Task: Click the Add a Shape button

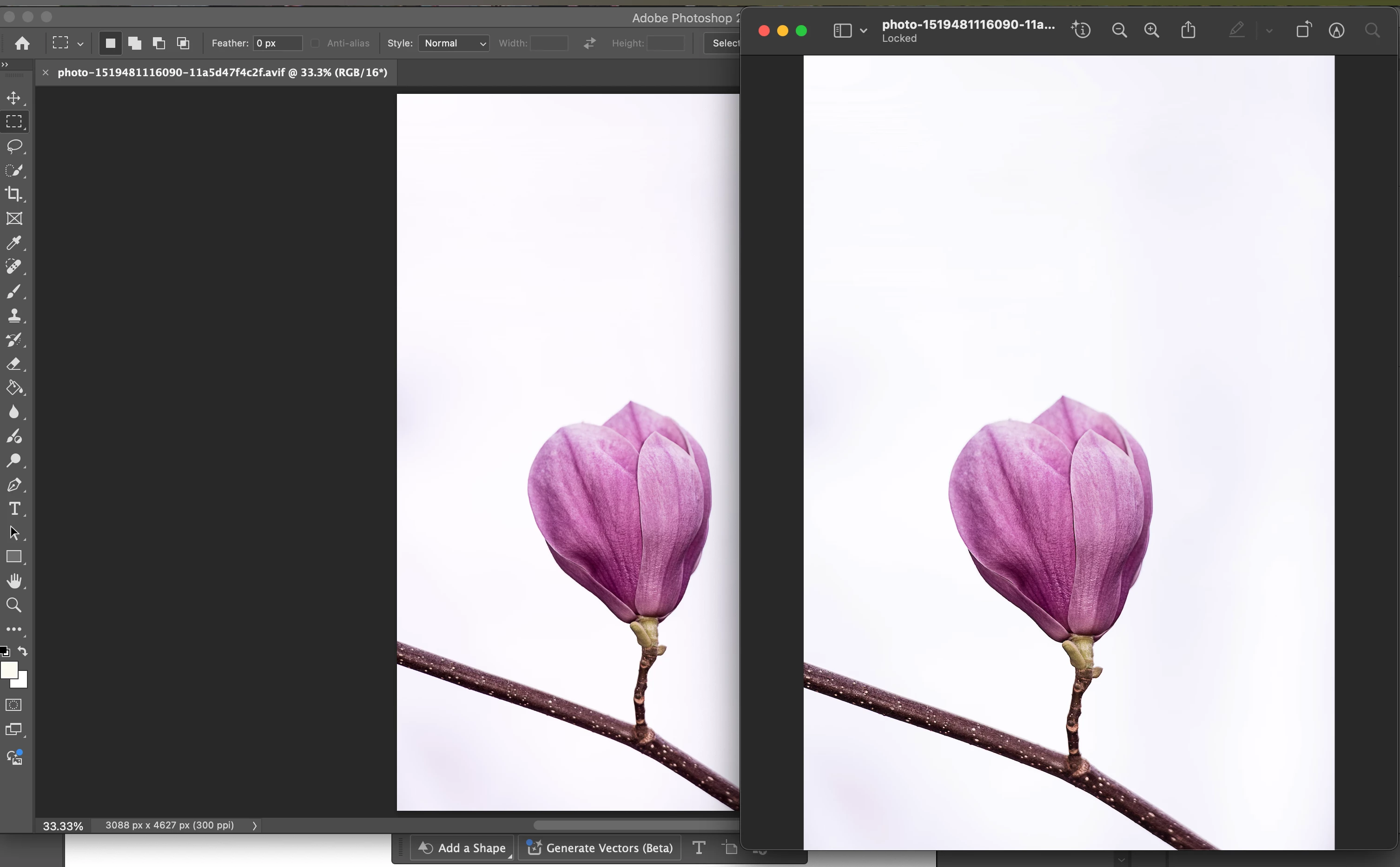Action: (462, 847)
